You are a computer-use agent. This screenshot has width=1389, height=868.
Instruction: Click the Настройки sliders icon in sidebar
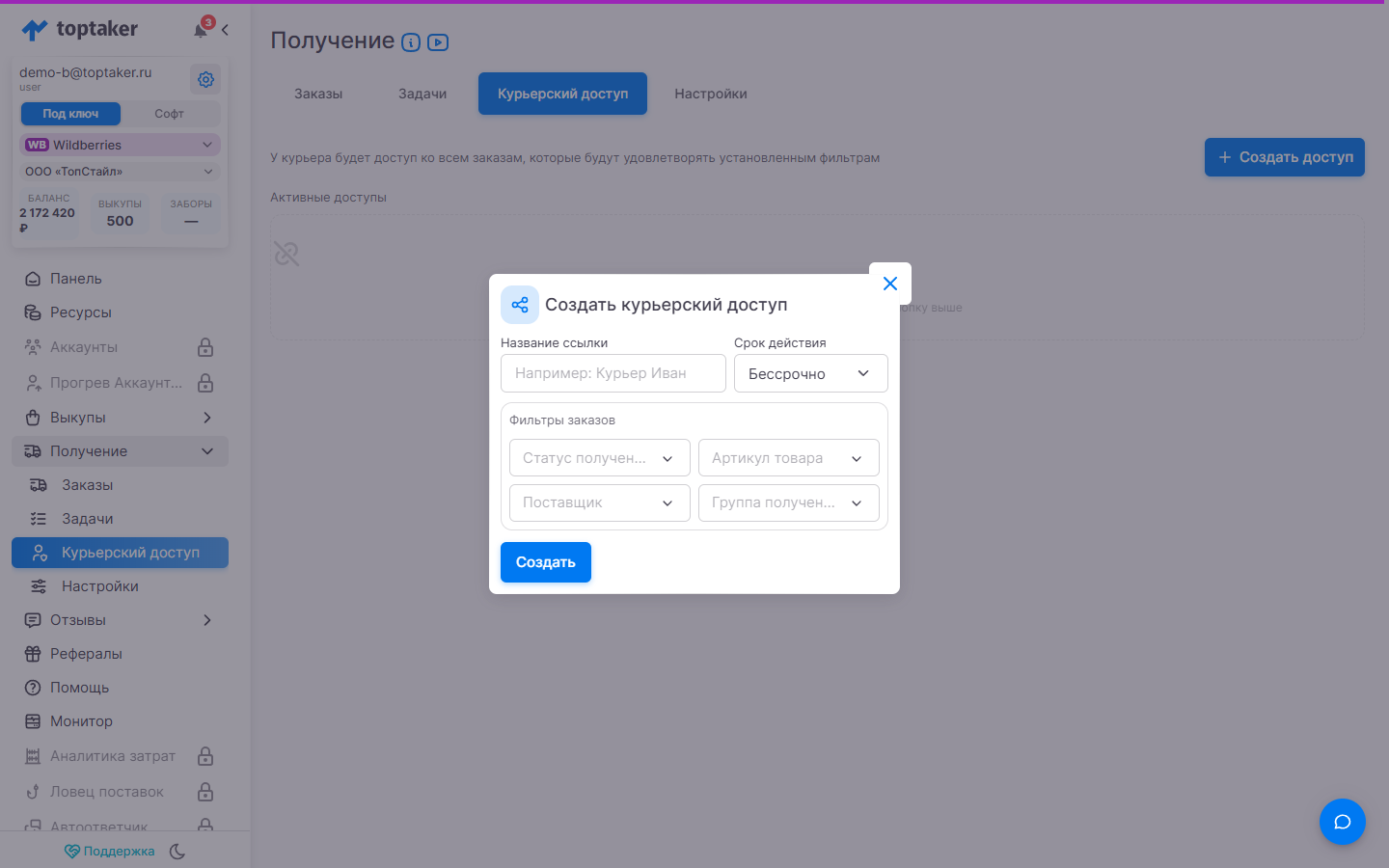tap(39, 586)
